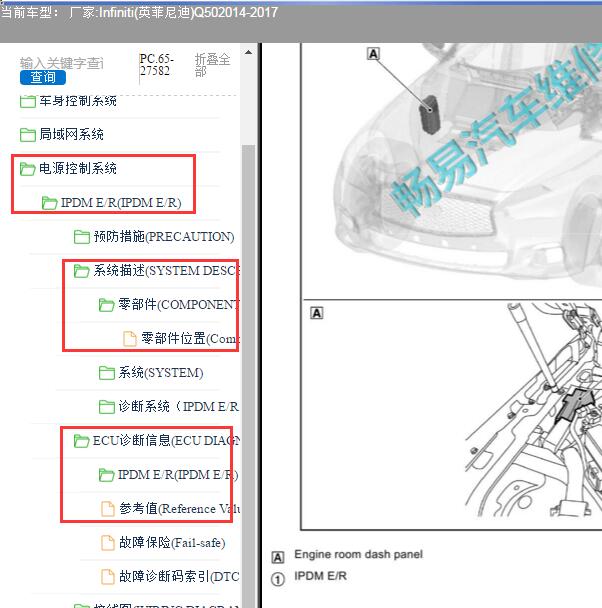Click label A on the car overview diagram
The width and height of the screenshot is (602, 608).
373,54
